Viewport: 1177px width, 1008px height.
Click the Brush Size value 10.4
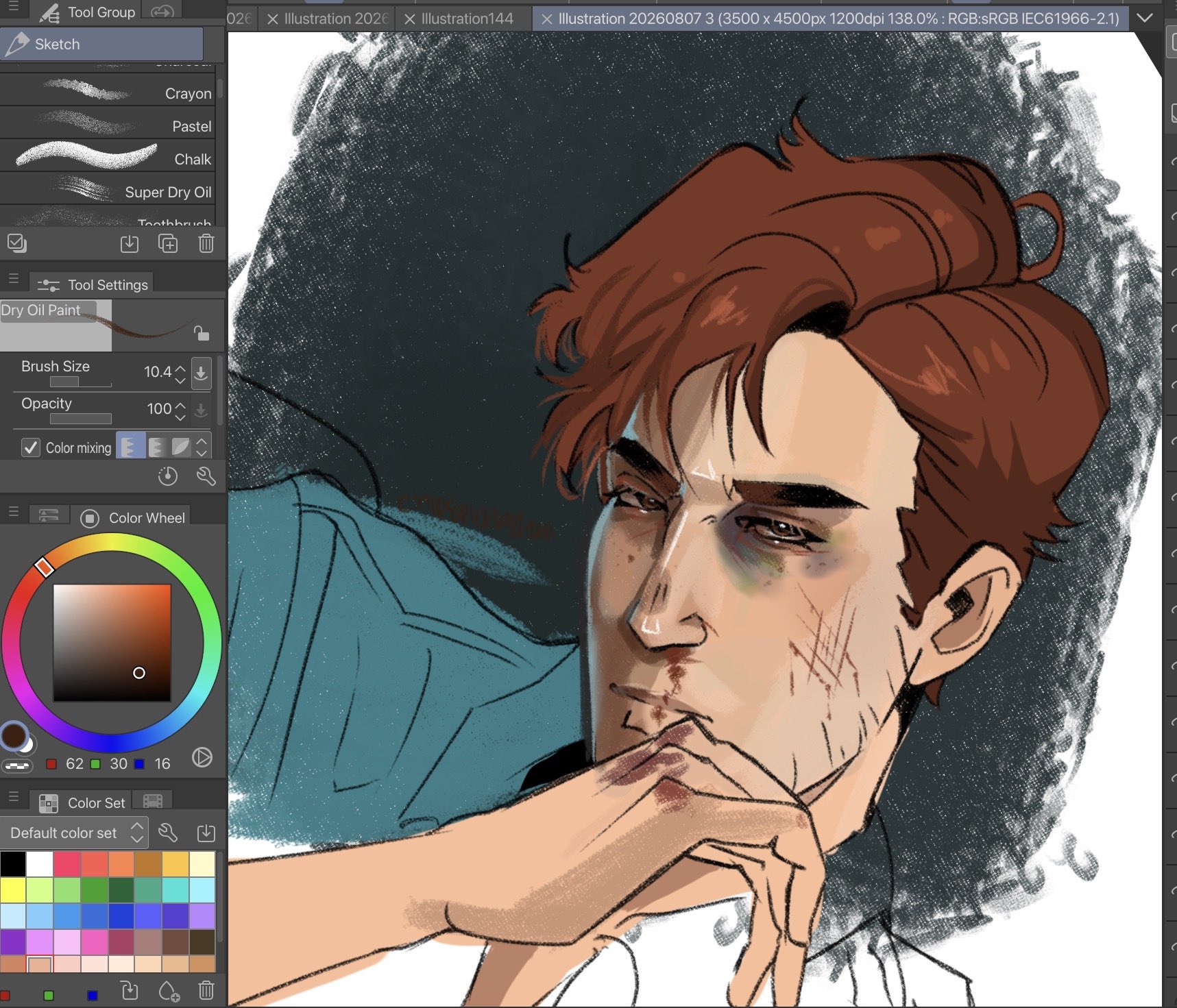(158, 371)
